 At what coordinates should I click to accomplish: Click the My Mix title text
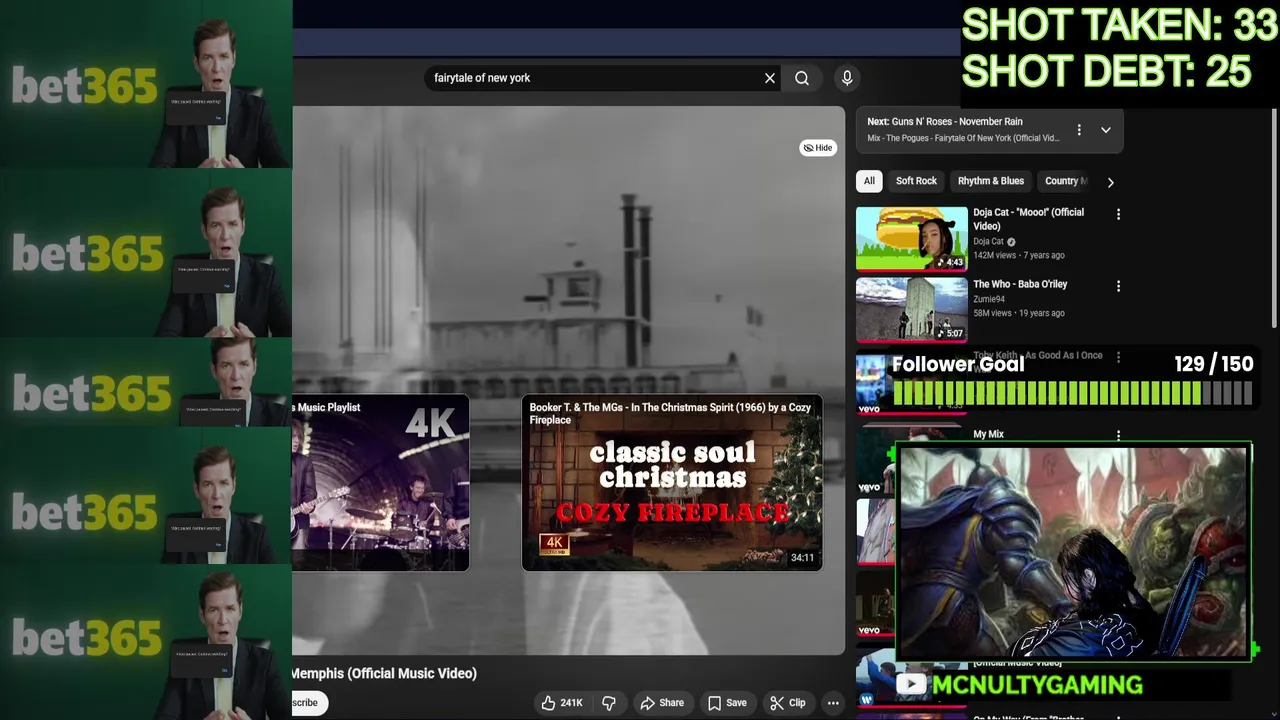[988, 434]
